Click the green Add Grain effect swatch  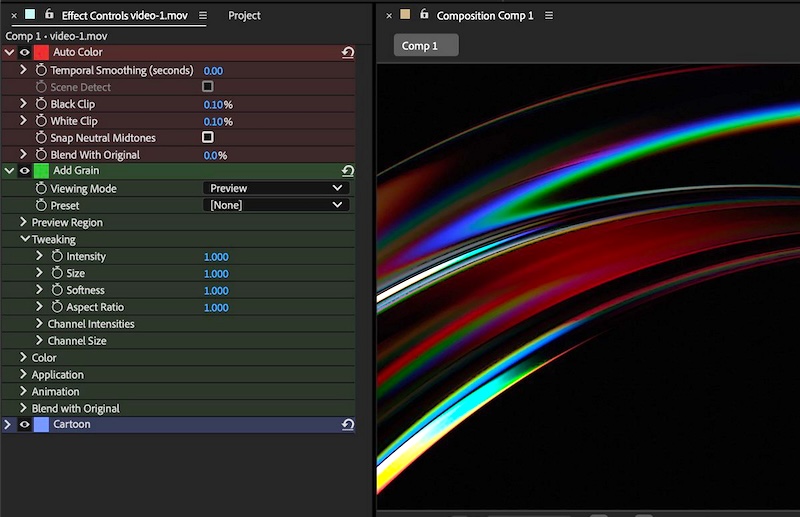[41, 171]
